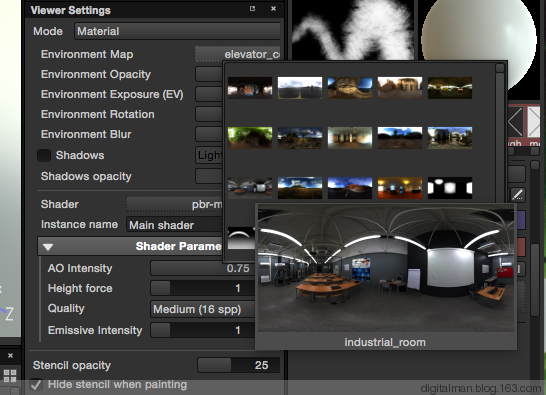Click the brush stroke alpha preview
Viewport: 546px width, 395px height.
[x=352, y=30]
